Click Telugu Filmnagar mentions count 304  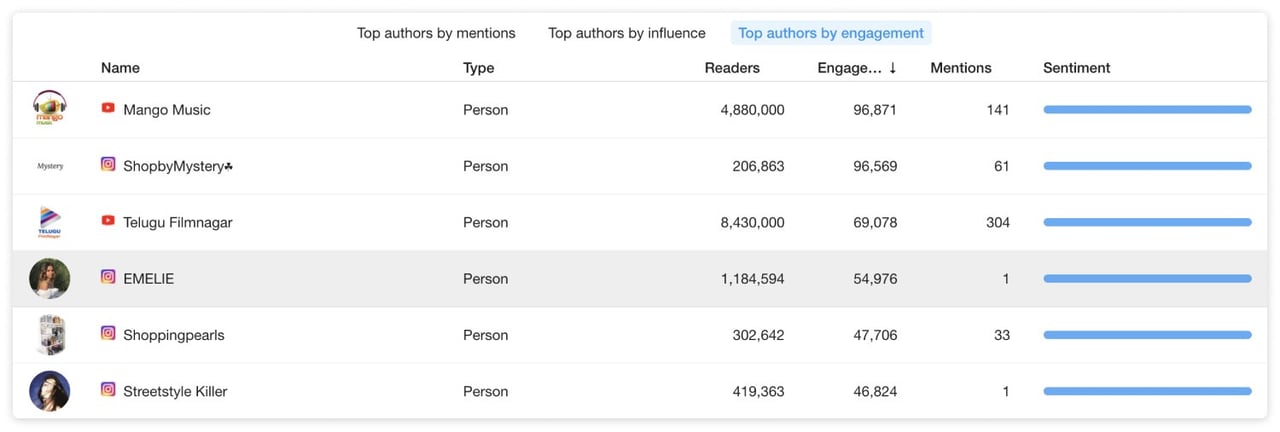tap(998, 222)
